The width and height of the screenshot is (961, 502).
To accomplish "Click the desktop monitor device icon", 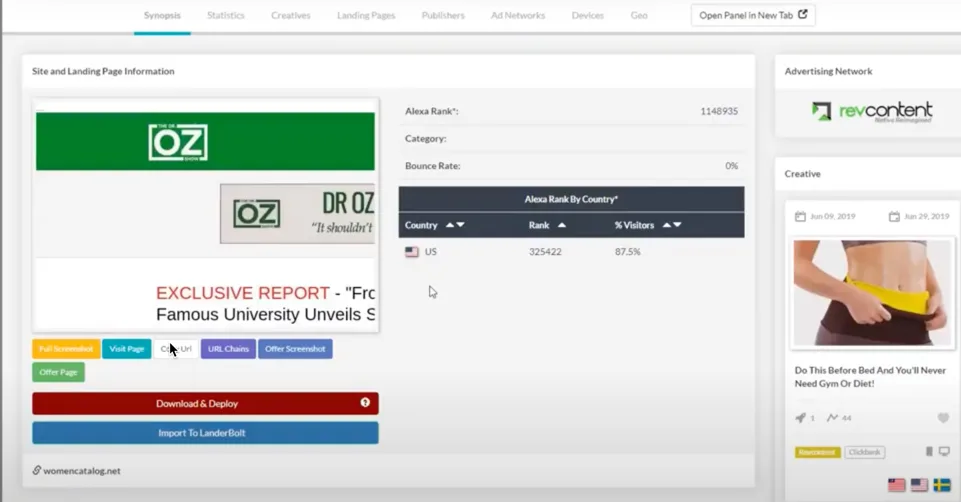I will point(944,452).
